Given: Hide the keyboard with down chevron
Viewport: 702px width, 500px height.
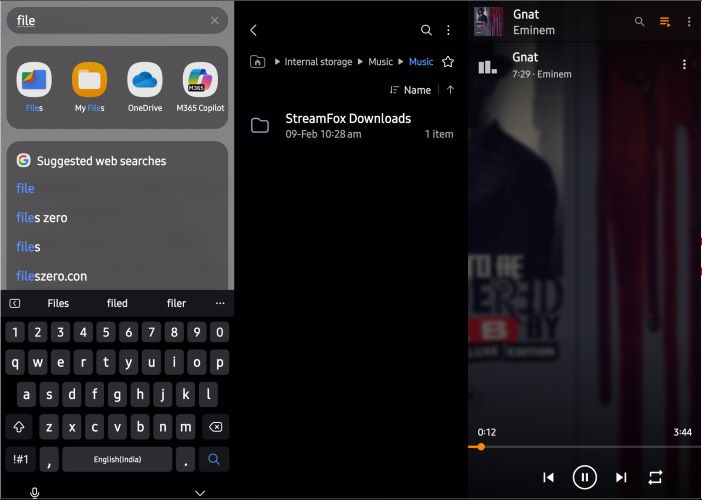Looking at the screenshot, I should point(200,493).
